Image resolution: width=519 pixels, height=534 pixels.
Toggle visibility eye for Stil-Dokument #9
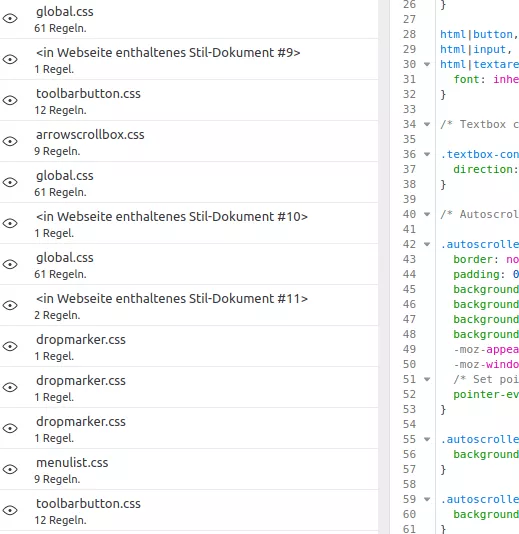(x=10, y=59)
